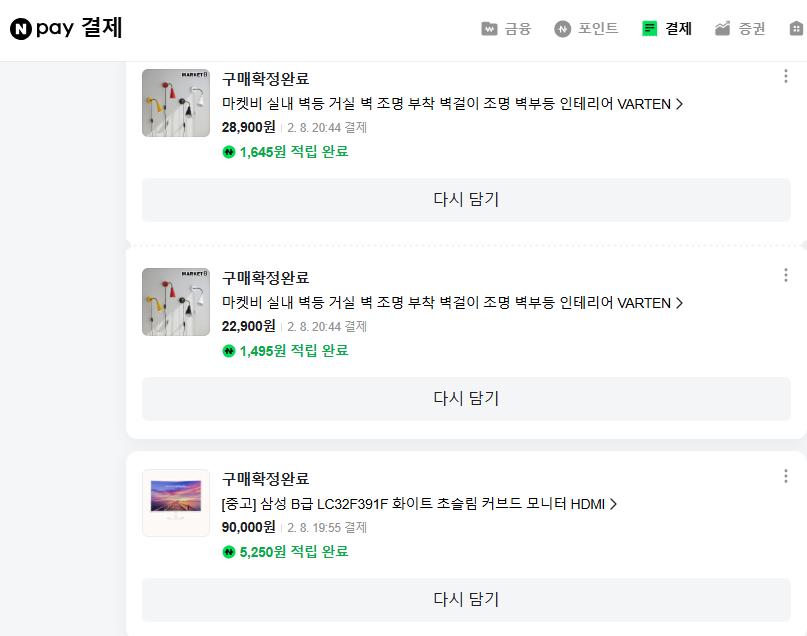Select the 금융 wallet icon
This screenshot has height=636, width=807.
[x=487, y=29]
